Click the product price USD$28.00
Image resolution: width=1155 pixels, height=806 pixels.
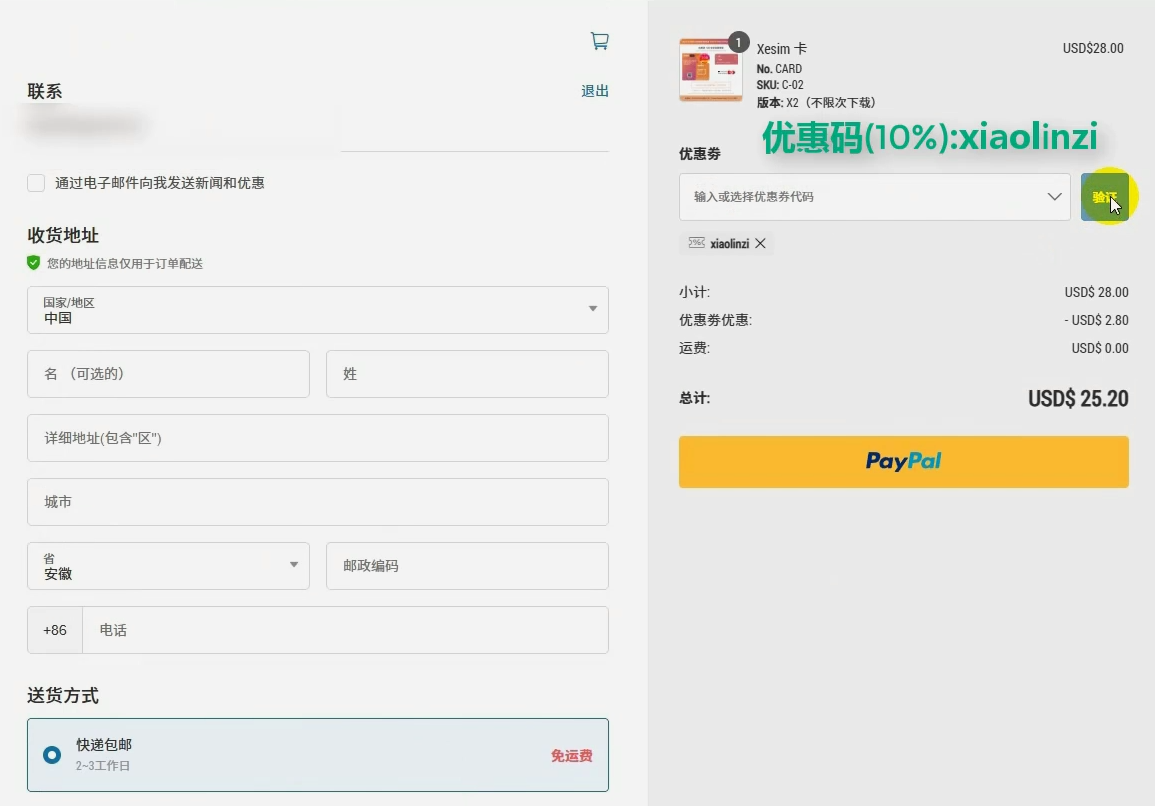1092,48
